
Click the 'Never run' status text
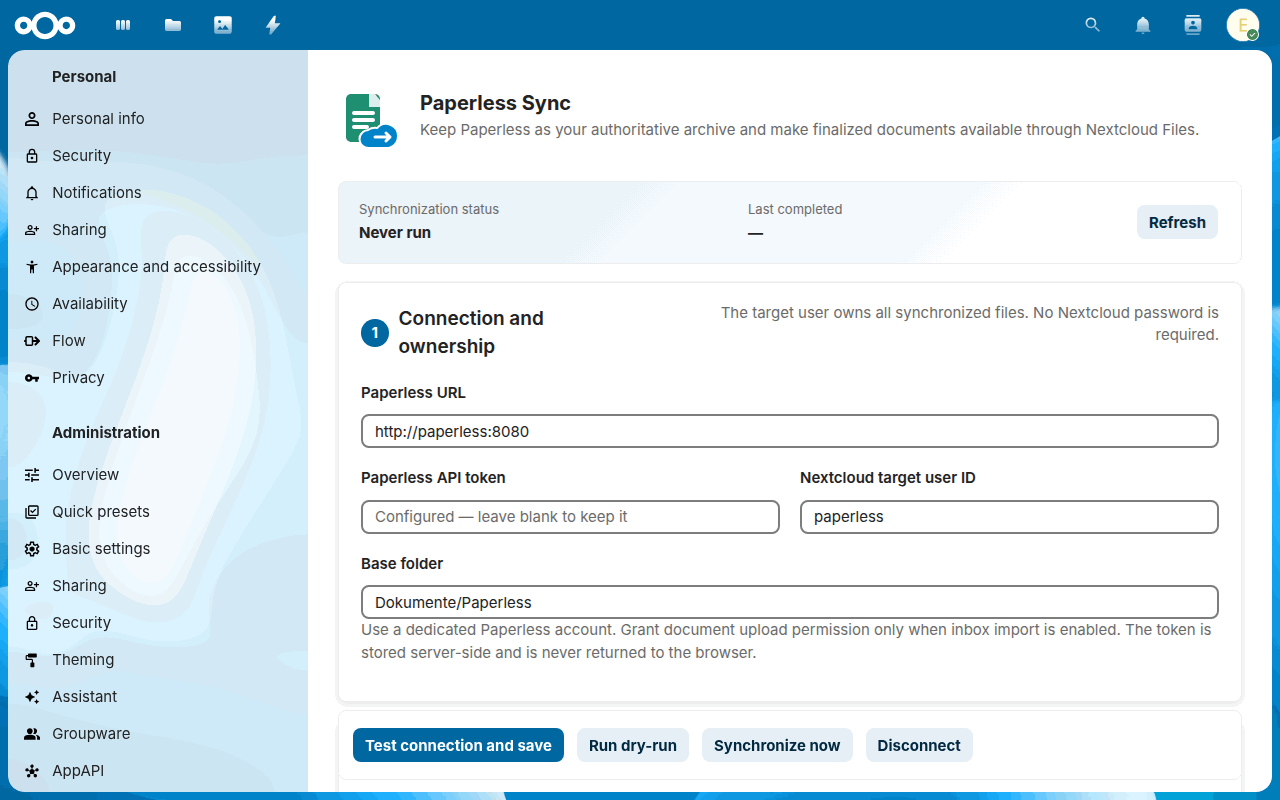395,233
